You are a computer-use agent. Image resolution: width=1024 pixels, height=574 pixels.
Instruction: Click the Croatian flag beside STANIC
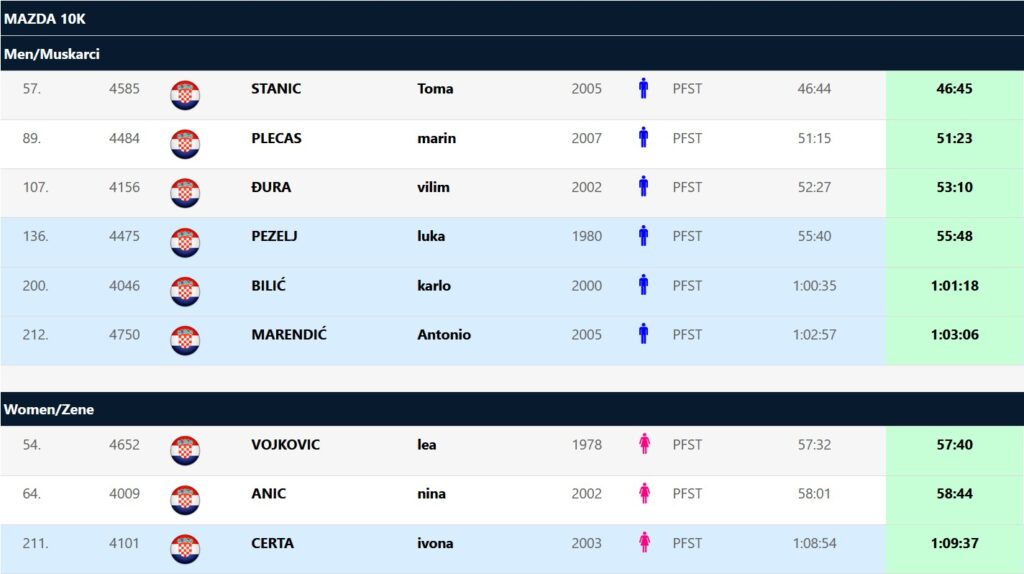point(185,95)
